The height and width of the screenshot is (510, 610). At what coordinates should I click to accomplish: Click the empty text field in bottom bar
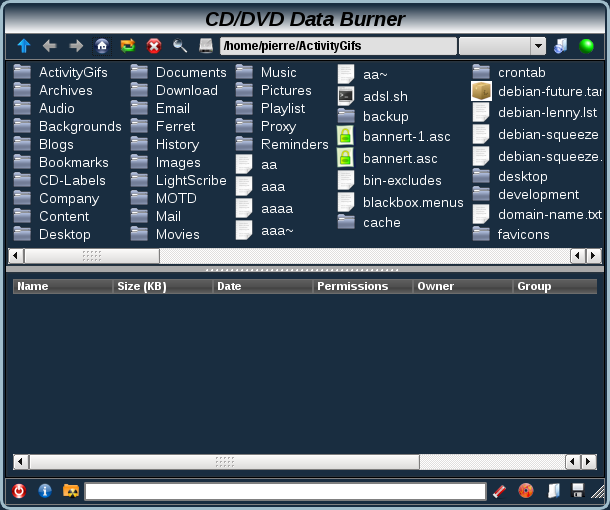click(285, 491)
